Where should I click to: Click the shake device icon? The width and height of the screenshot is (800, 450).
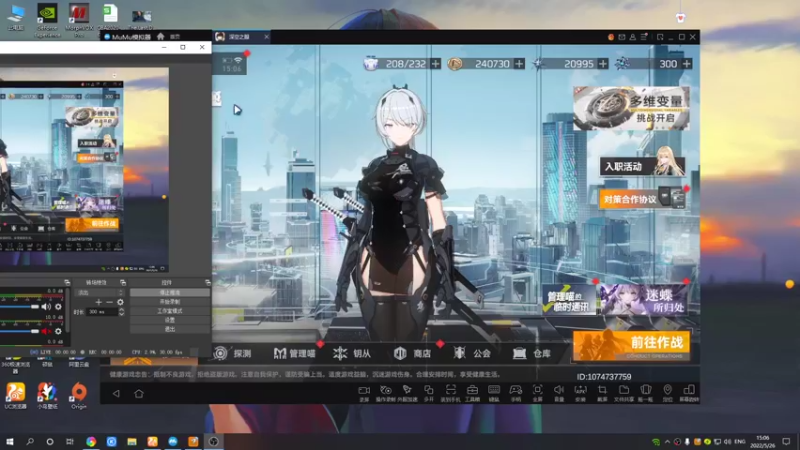coord(645,391)
